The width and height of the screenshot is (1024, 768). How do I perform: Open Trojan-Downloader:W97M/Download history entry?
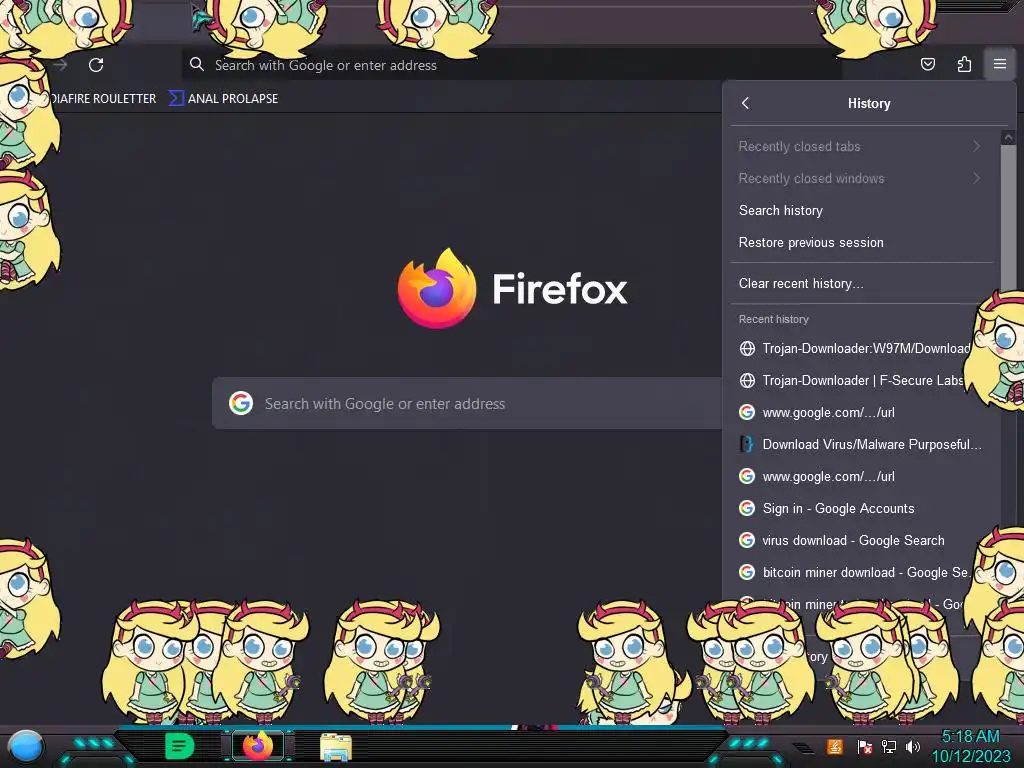861,348
